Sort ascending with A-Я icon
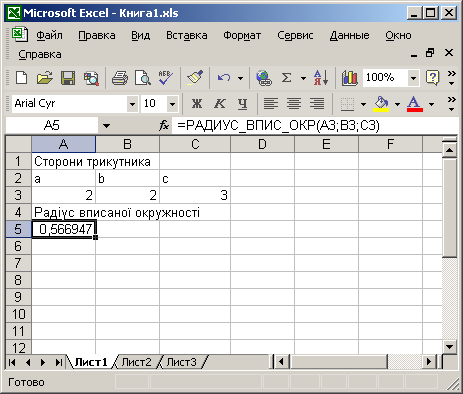Screen dimensions: 463x394 coord(321,78)
